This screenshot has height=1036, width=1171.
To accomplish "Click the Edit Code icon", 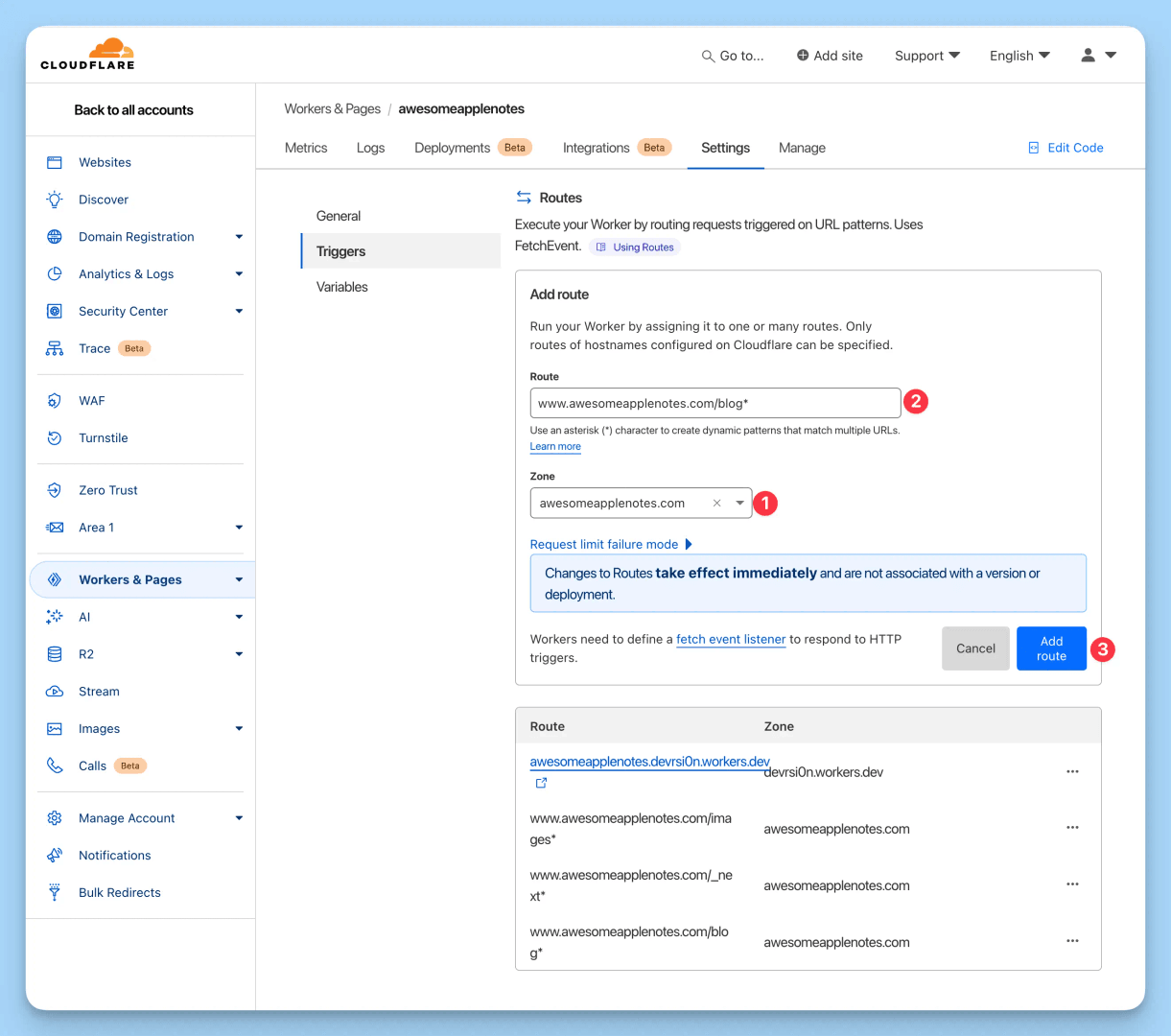I will (1032, 147).
